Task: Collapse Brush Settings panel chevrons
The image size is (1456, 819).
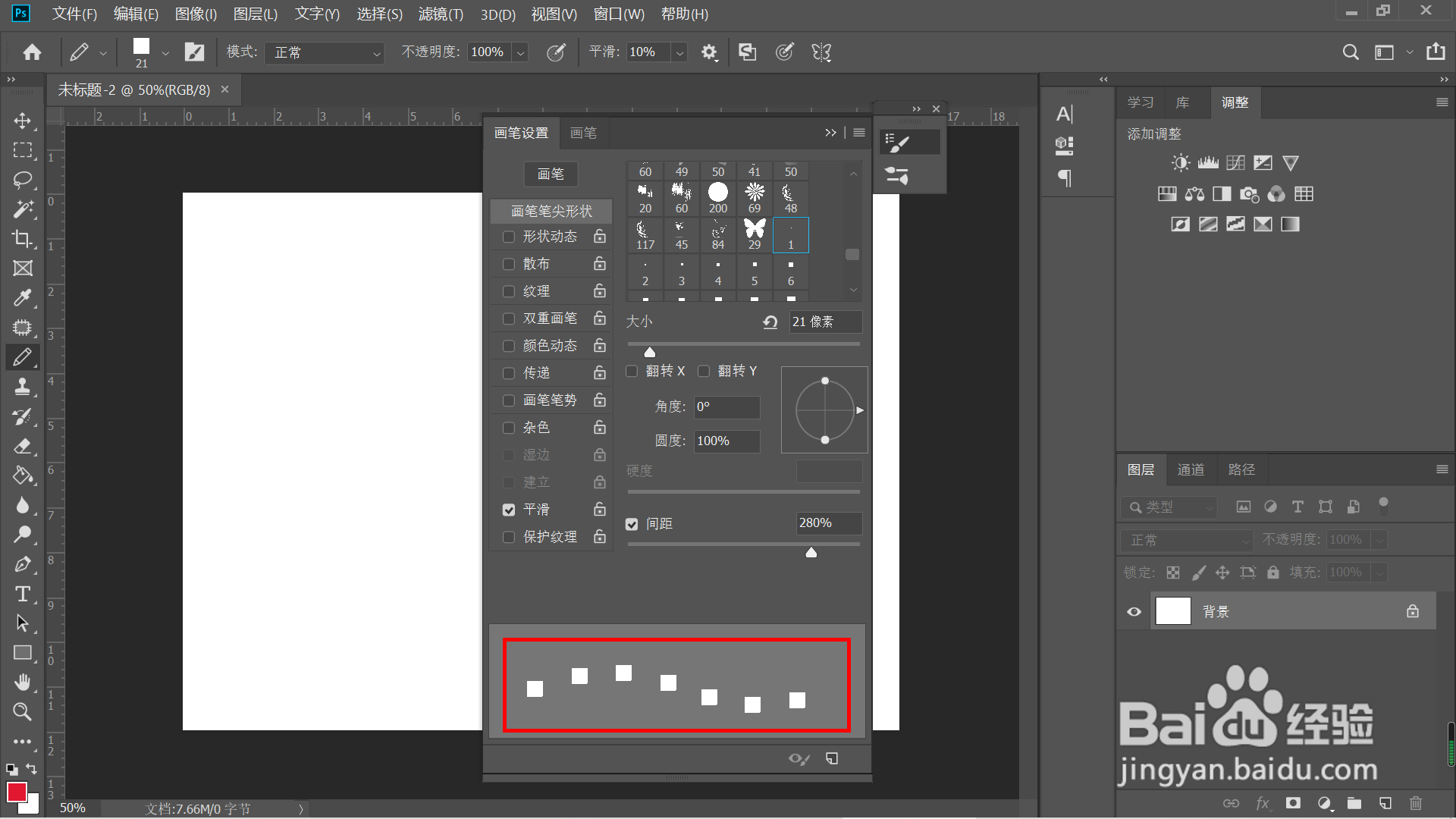Action: tap(830, 133)
